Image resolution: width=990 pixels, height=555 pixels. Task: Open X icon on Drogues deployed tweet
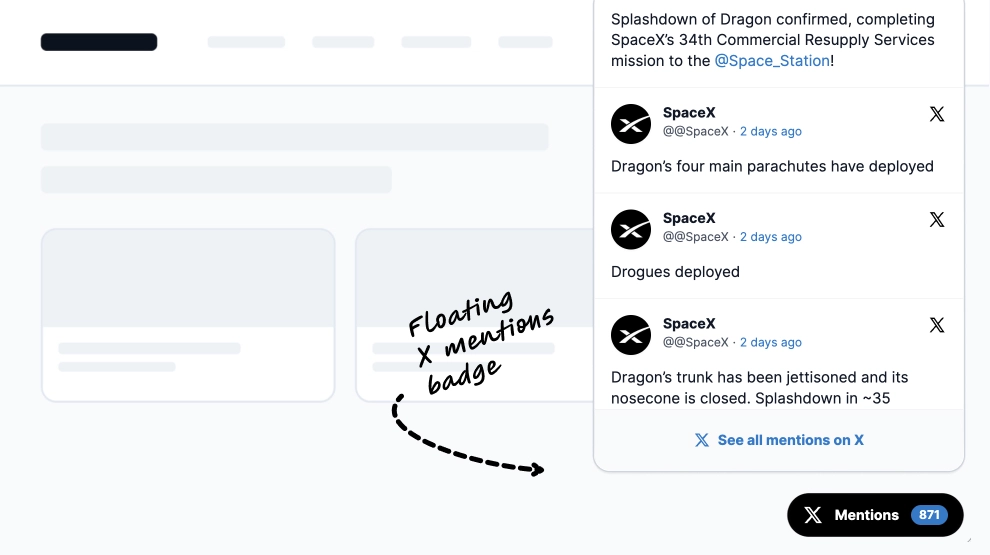click(937, 220)
